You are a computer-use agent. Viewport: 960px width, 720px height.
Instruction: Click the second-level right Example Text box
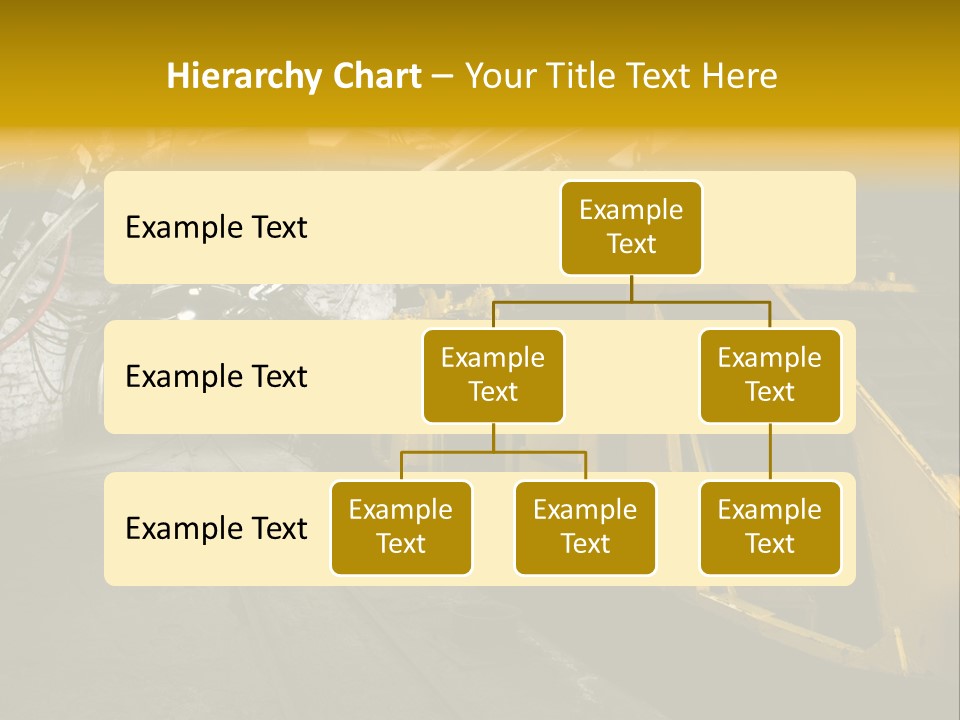click(x=770, y=376)
